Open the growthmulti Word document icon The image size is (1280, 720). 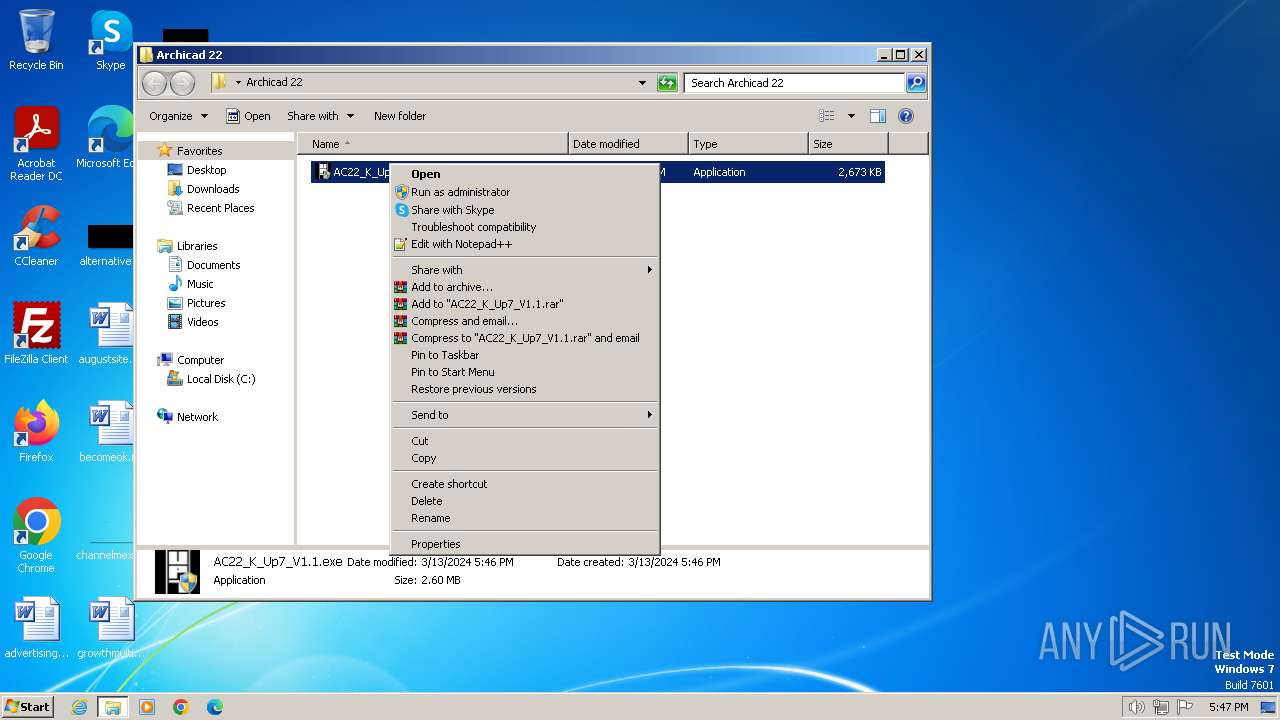(x=110, y=628)
